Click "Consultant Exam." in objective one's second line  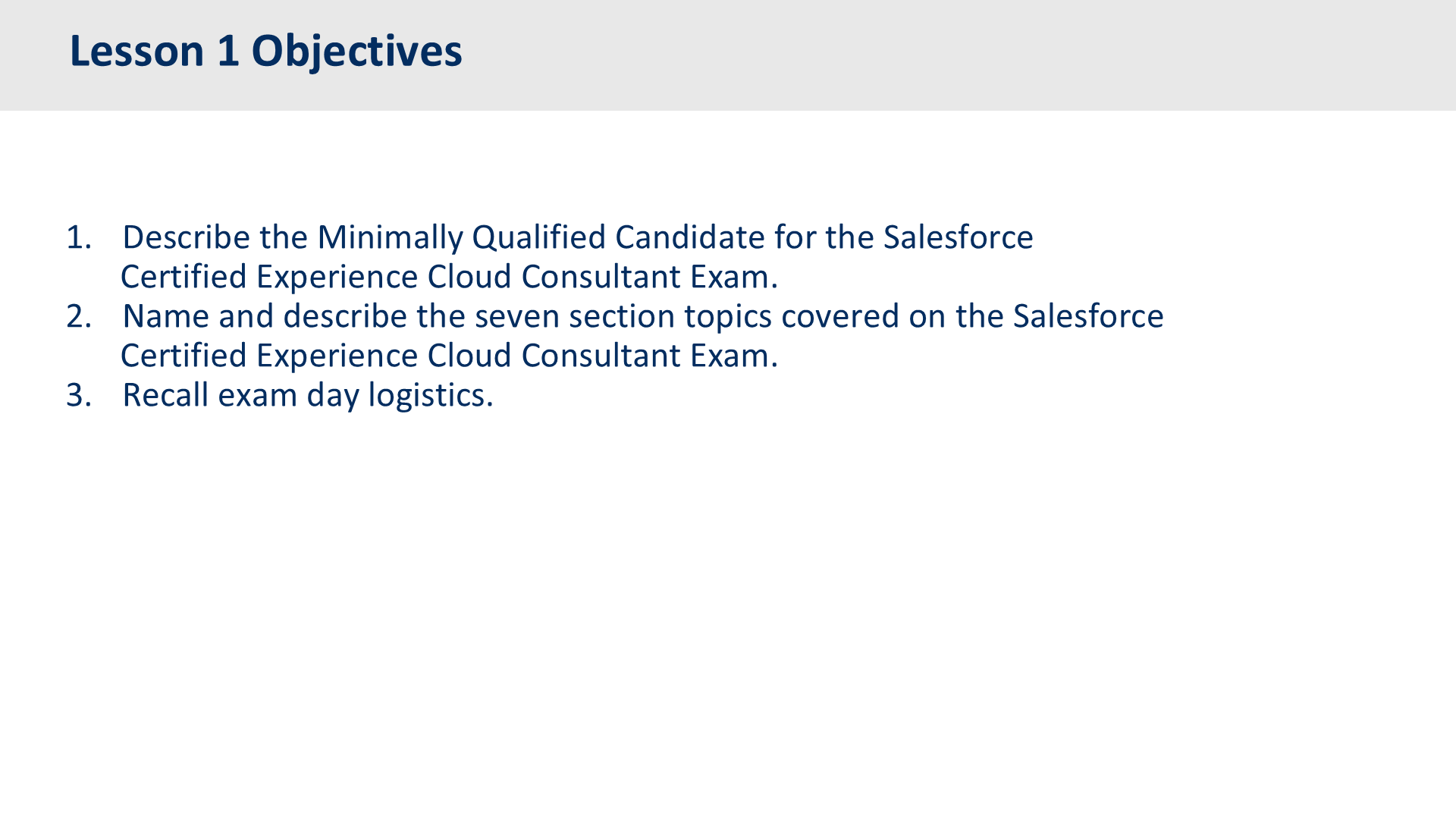click(650, 277)
